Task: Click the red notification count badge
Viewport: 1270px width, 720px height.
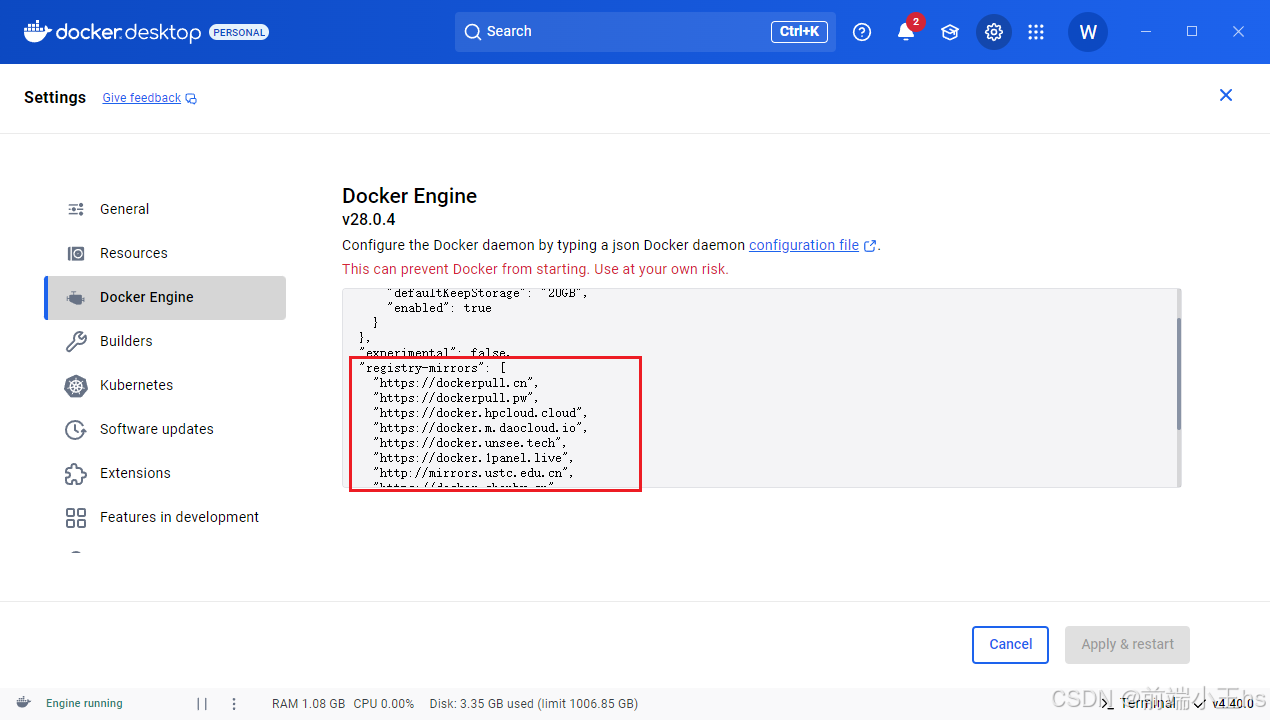Action: pyautogui.click(x=915, y=22)
